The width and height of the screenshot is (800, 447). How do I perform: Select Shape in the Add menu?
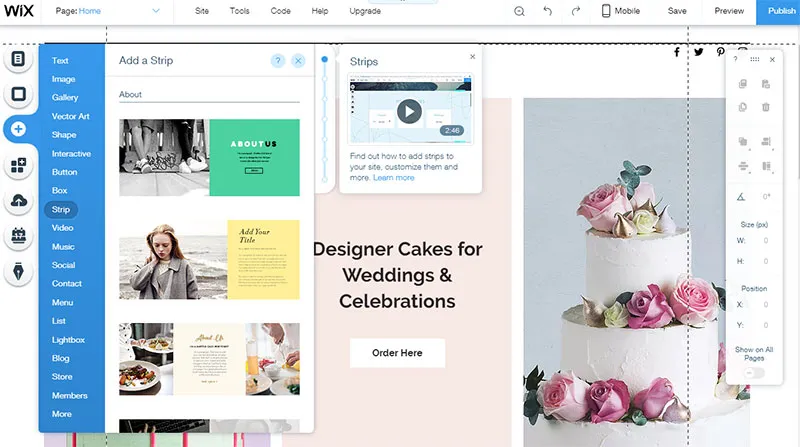coord(64,135)
